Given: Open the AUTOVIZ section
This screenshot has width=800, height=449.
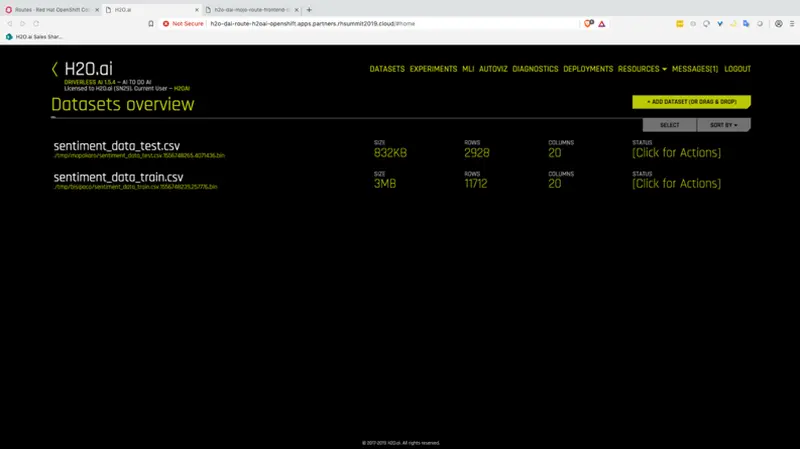Looking at the screenshot, I should coord(493,69).
